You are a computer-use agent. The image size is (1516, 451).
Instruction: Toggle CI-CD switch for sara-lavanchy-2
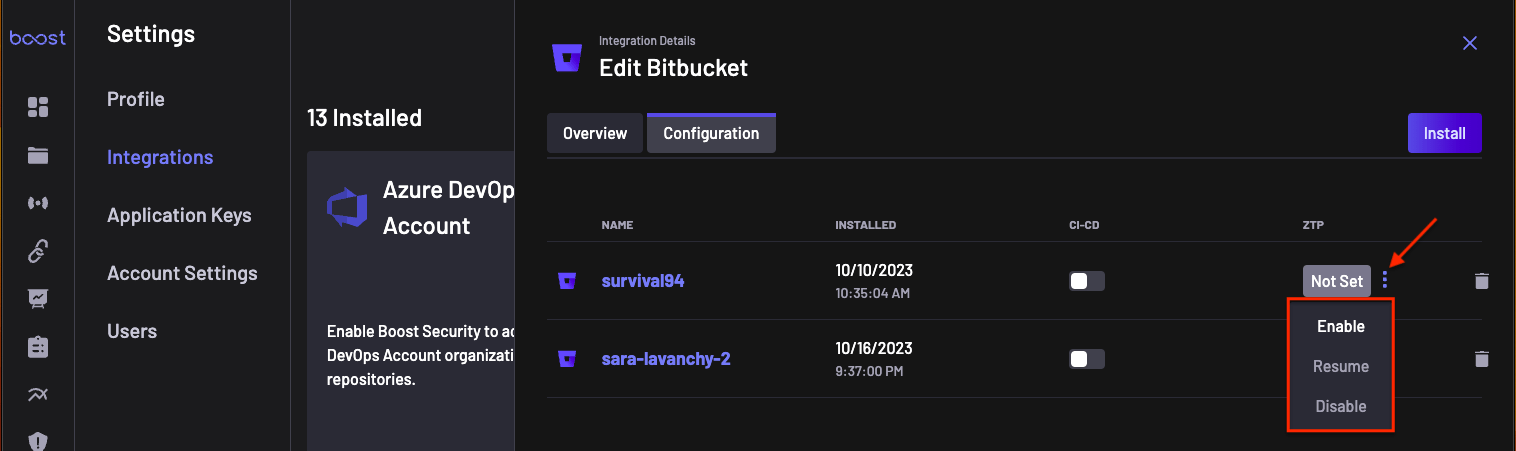(1087, 358)
